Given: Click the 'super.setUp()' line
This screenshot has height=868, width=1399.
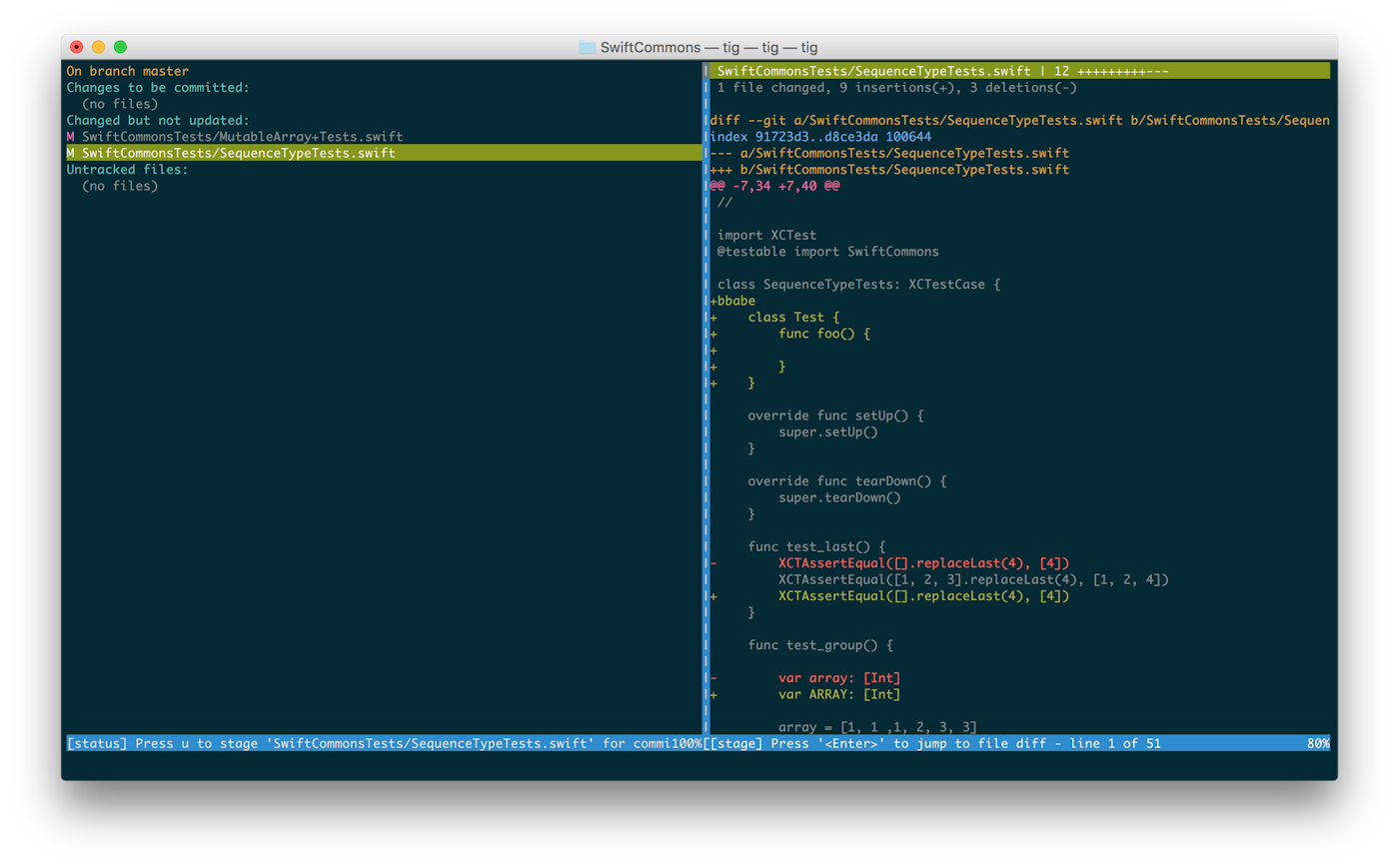Looking at the screenshot, I should tap(828, 433).
